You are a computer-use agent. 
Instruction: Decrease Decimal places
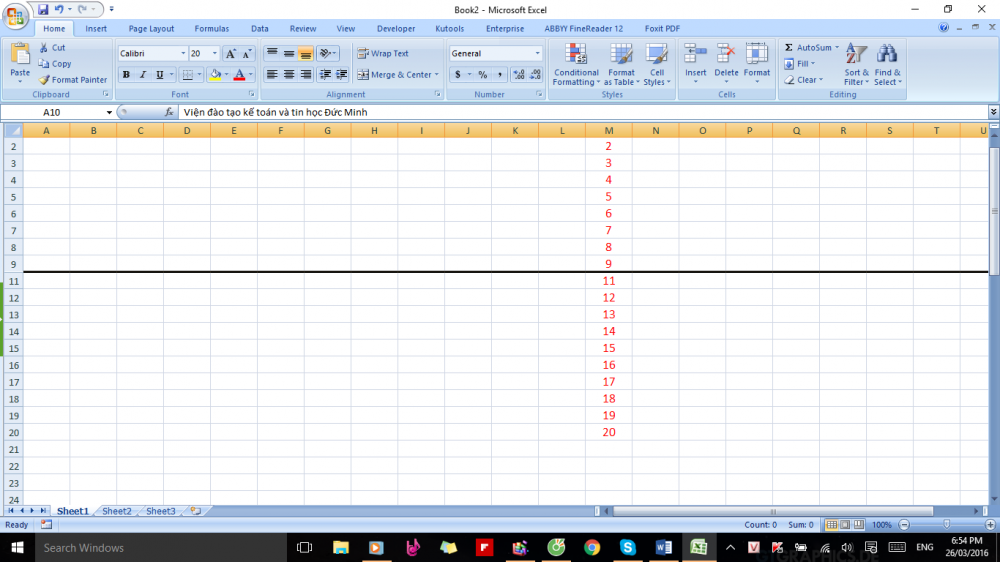pyautogui.click(x=535, y=75)
